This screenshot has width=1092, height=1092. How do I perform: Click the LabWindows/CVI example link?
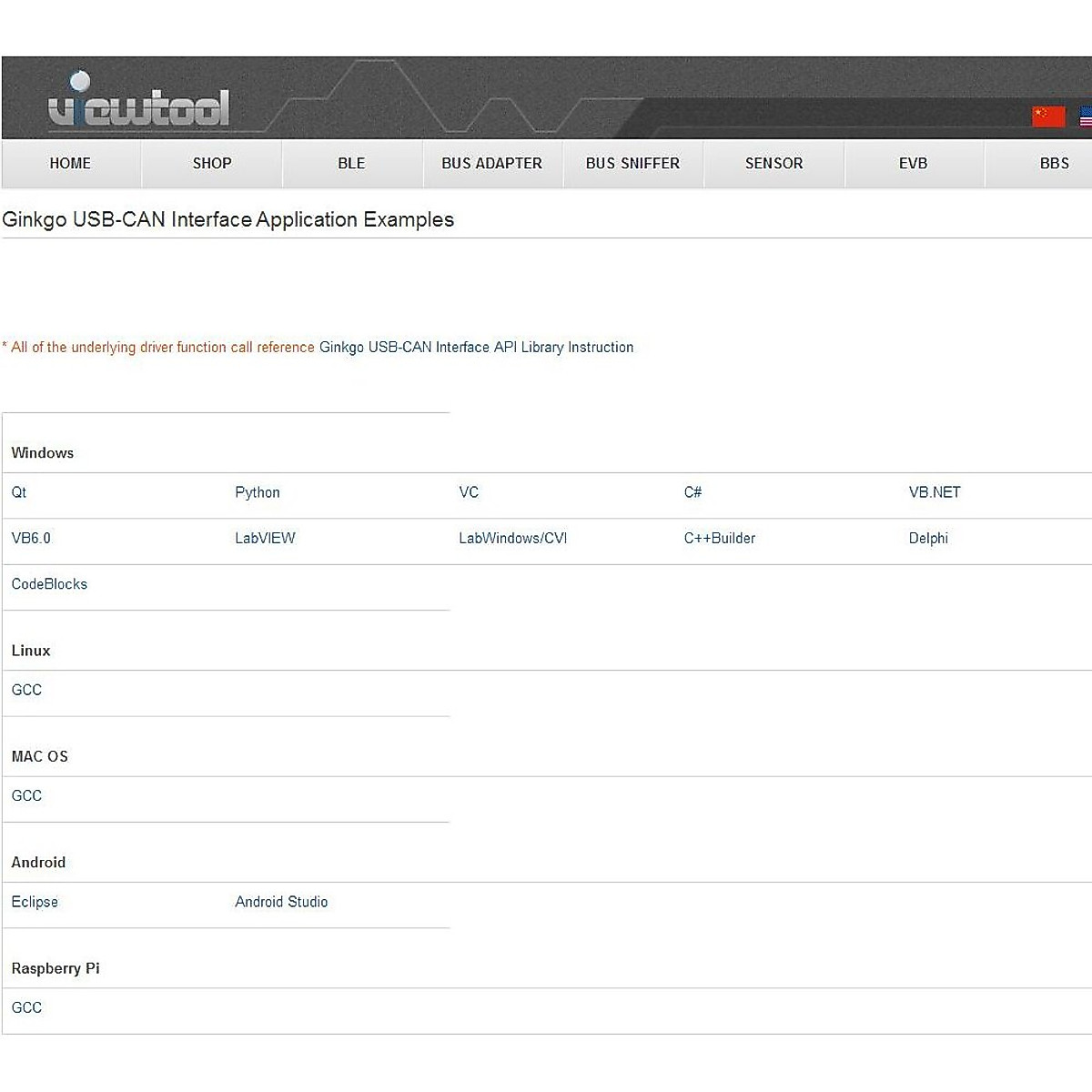click(x=512, y=539)
